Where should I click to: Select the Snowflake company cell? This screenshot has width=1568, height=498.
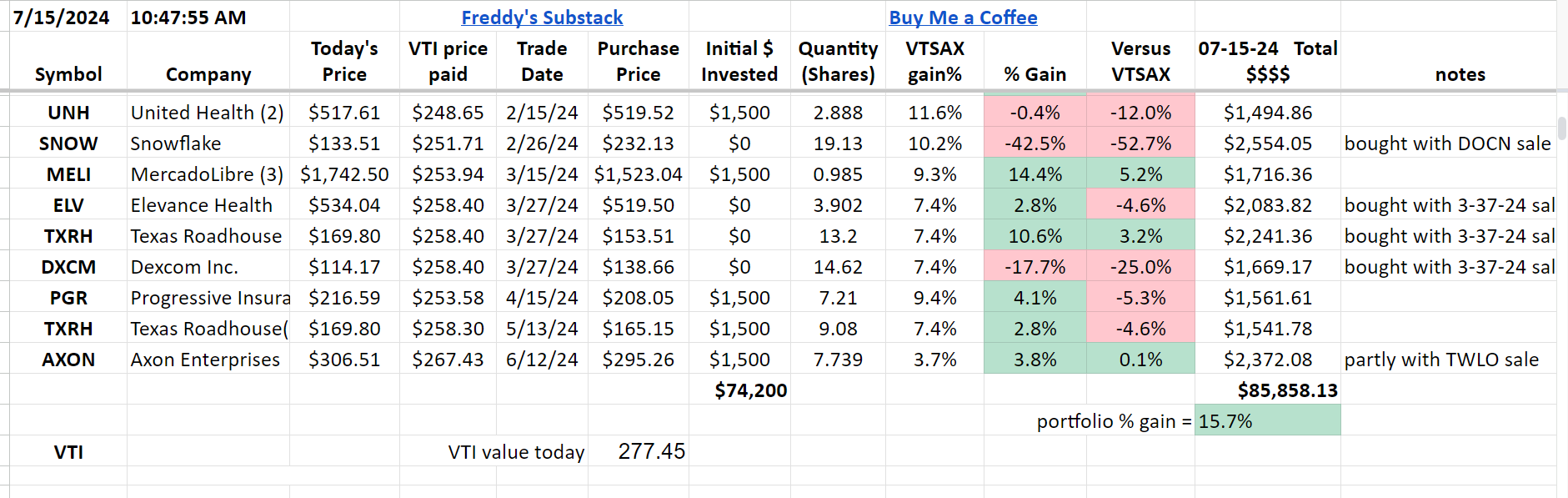(208, 143)
